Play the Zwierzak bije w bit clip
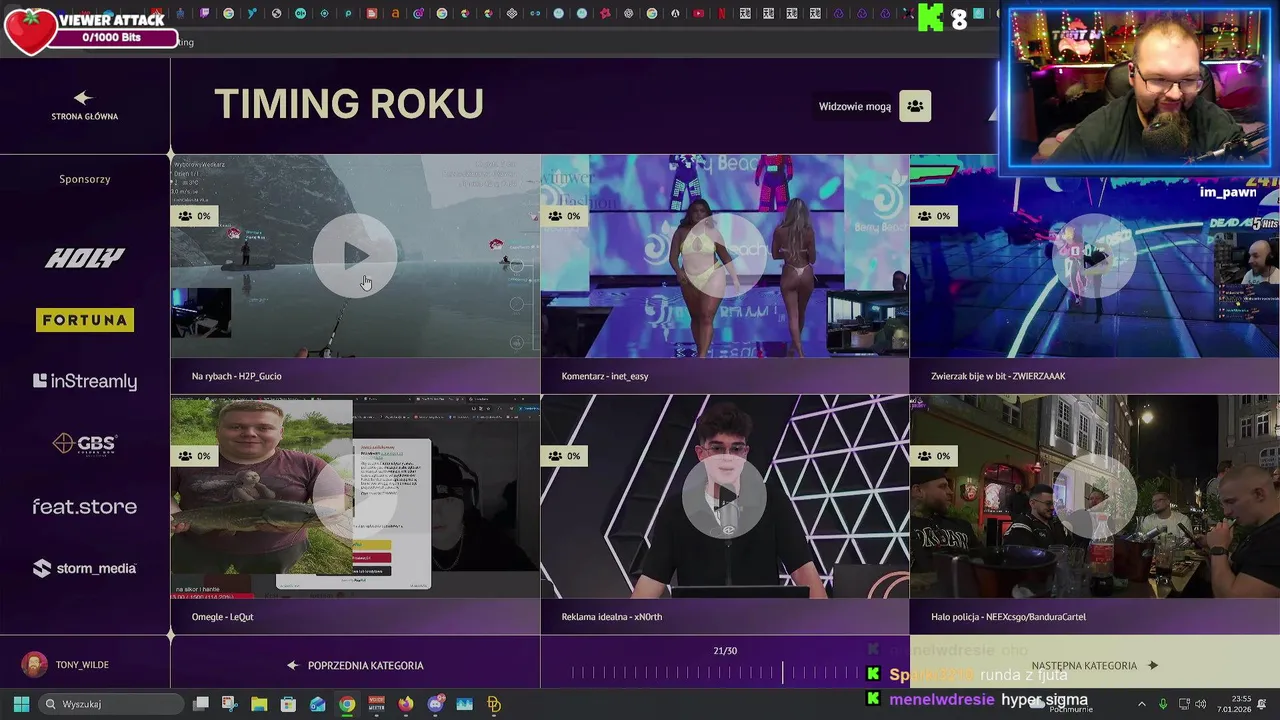The image size is (1280, 720). coord(1095,256)
